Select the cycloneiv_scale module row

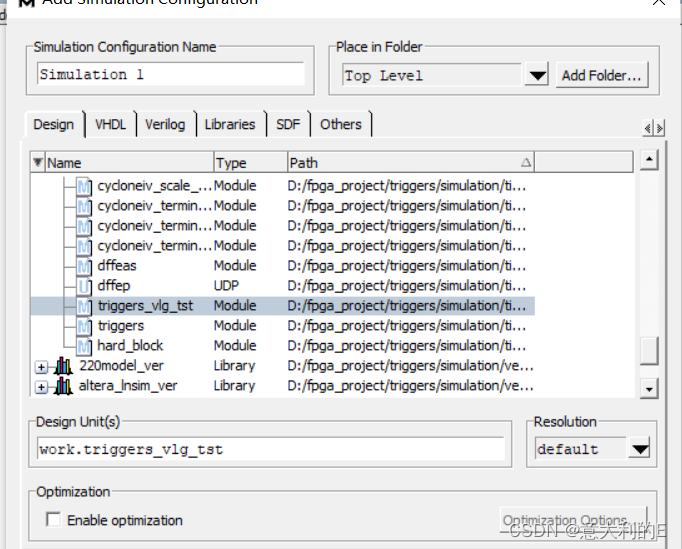tap(283, 186)
